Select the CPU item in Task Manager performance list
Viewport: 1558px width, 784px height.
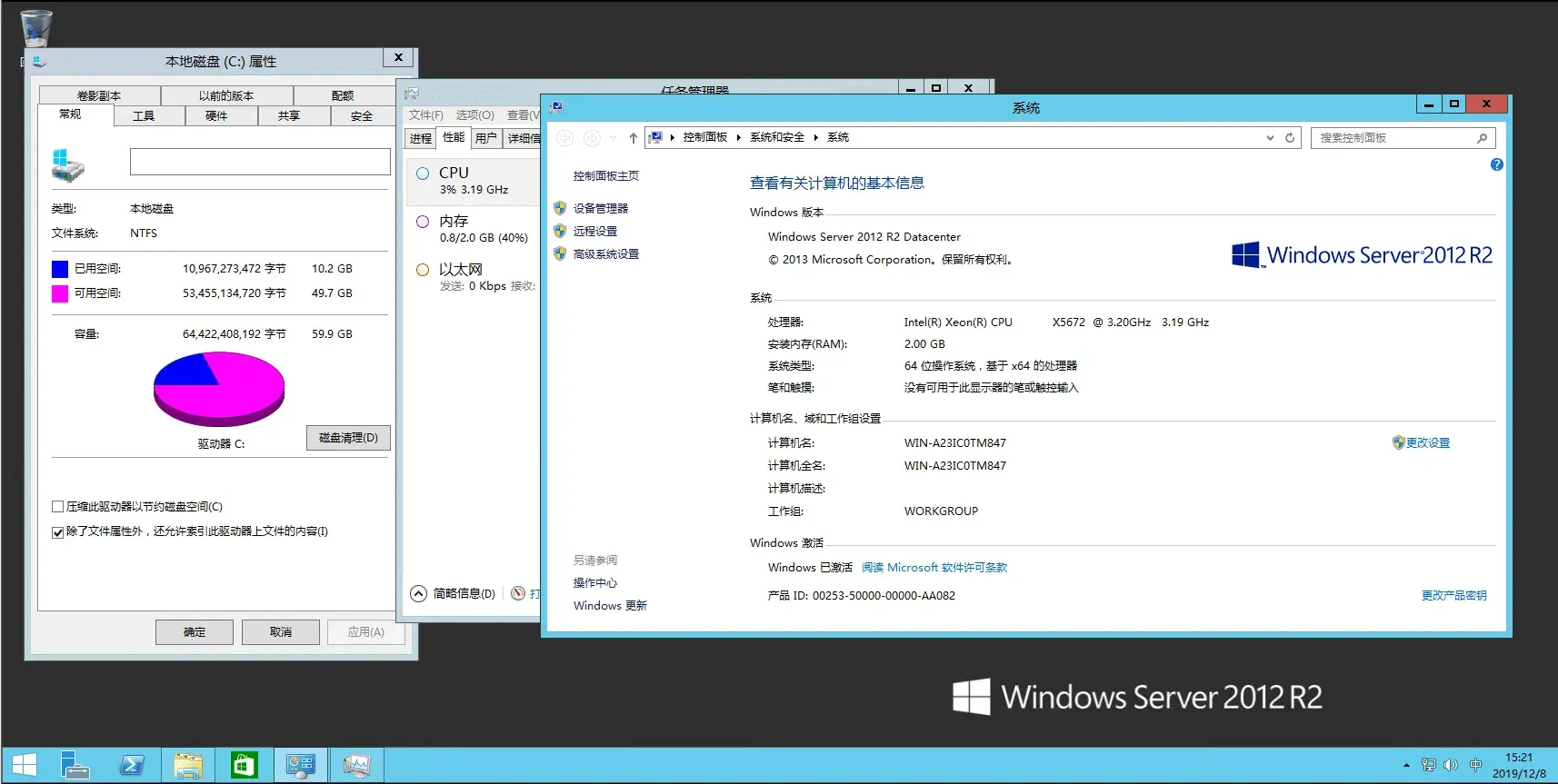click(x=474, y=180)
